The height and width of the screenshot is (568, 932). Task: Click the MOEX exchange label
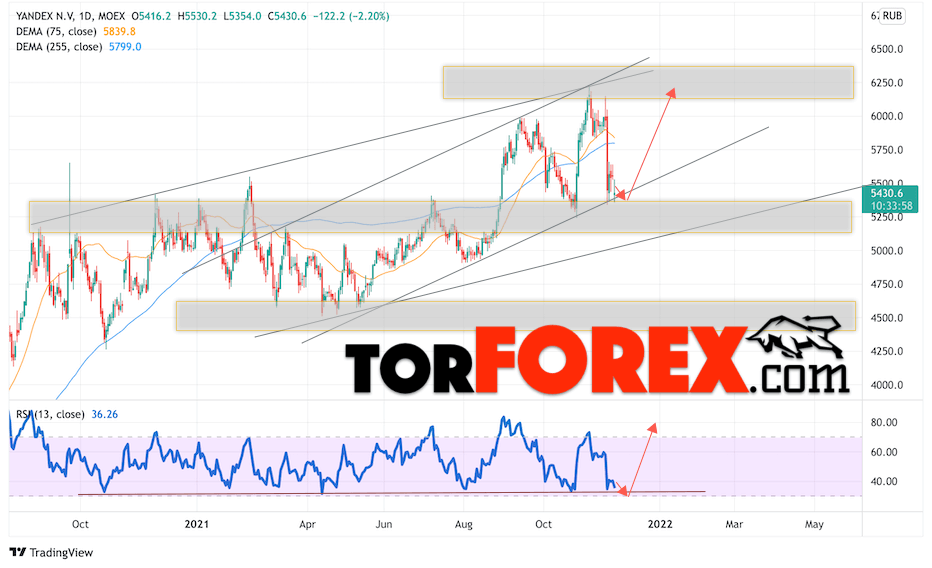click(x=112, y=16)
